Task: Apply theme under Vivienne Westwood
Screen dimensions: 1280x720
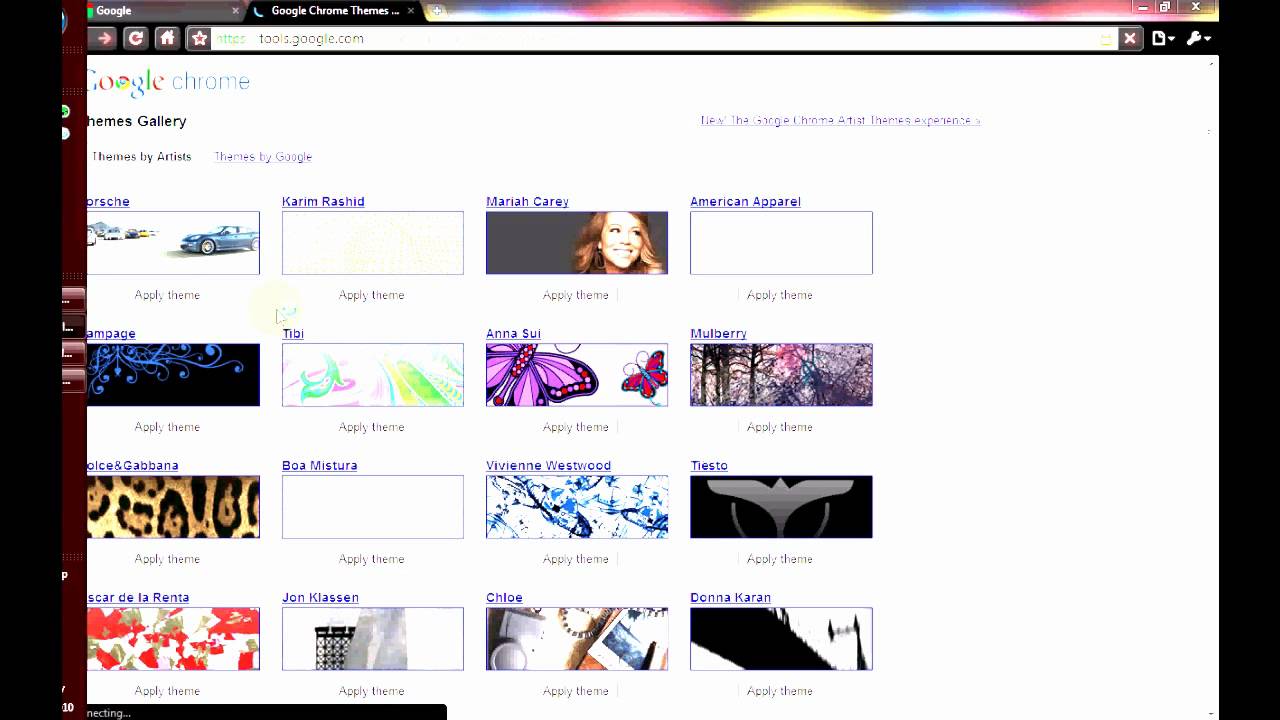Action: click(x=575, y=559)
